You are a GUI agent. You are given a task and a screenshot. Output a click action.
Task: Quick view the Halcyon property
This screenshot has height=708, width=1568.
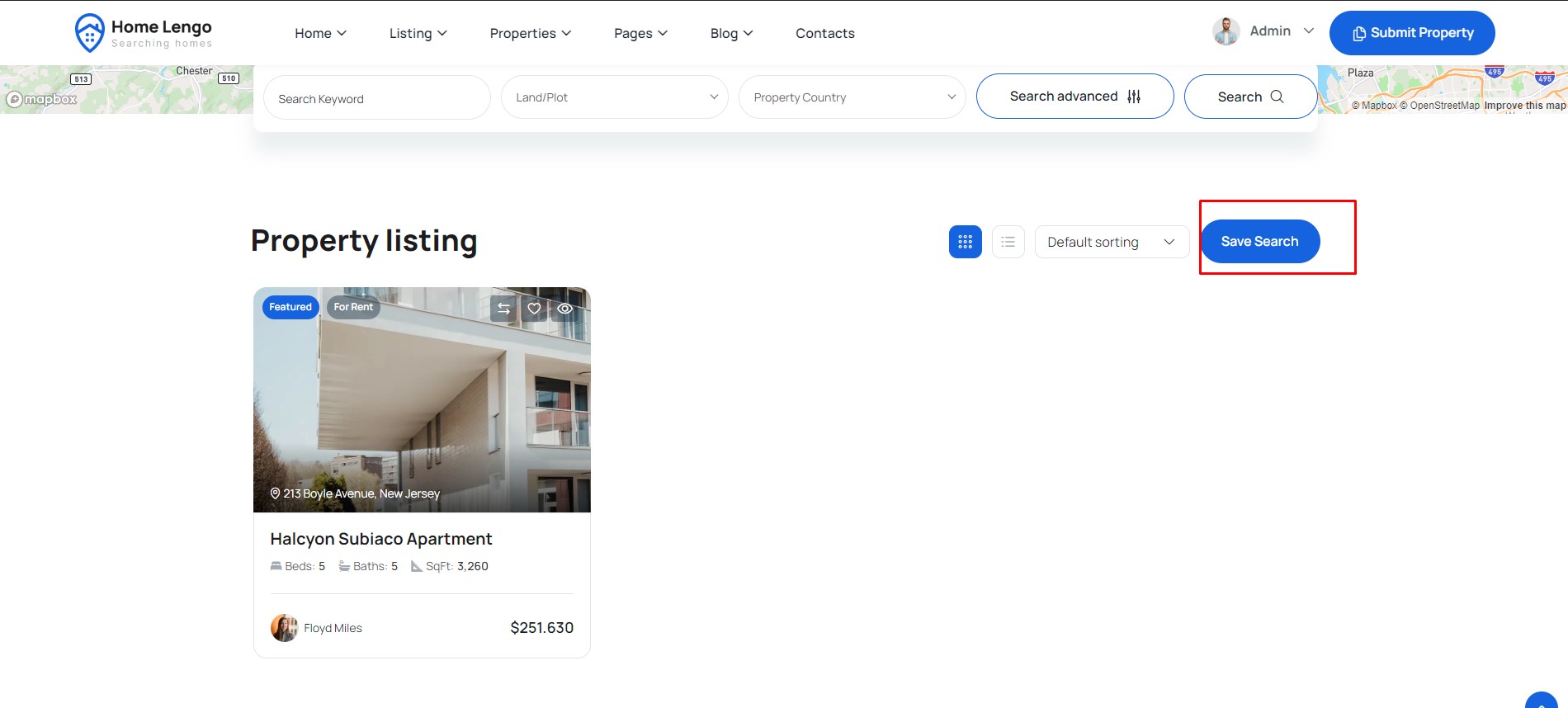tap(564, 309)
